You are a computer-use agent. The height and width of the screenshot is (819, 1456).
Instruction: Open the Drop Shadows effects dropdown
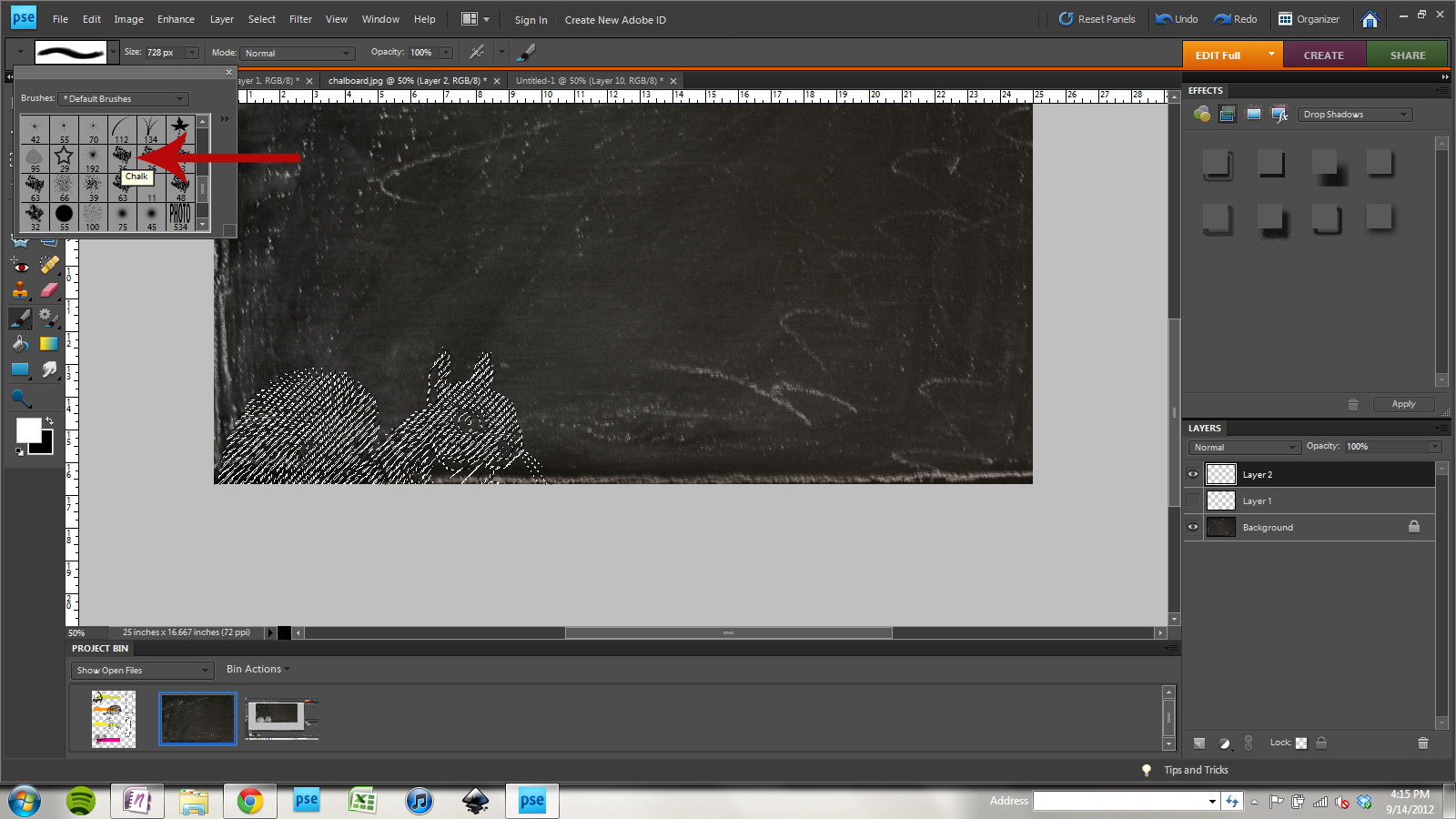[x=1355, y=114]
